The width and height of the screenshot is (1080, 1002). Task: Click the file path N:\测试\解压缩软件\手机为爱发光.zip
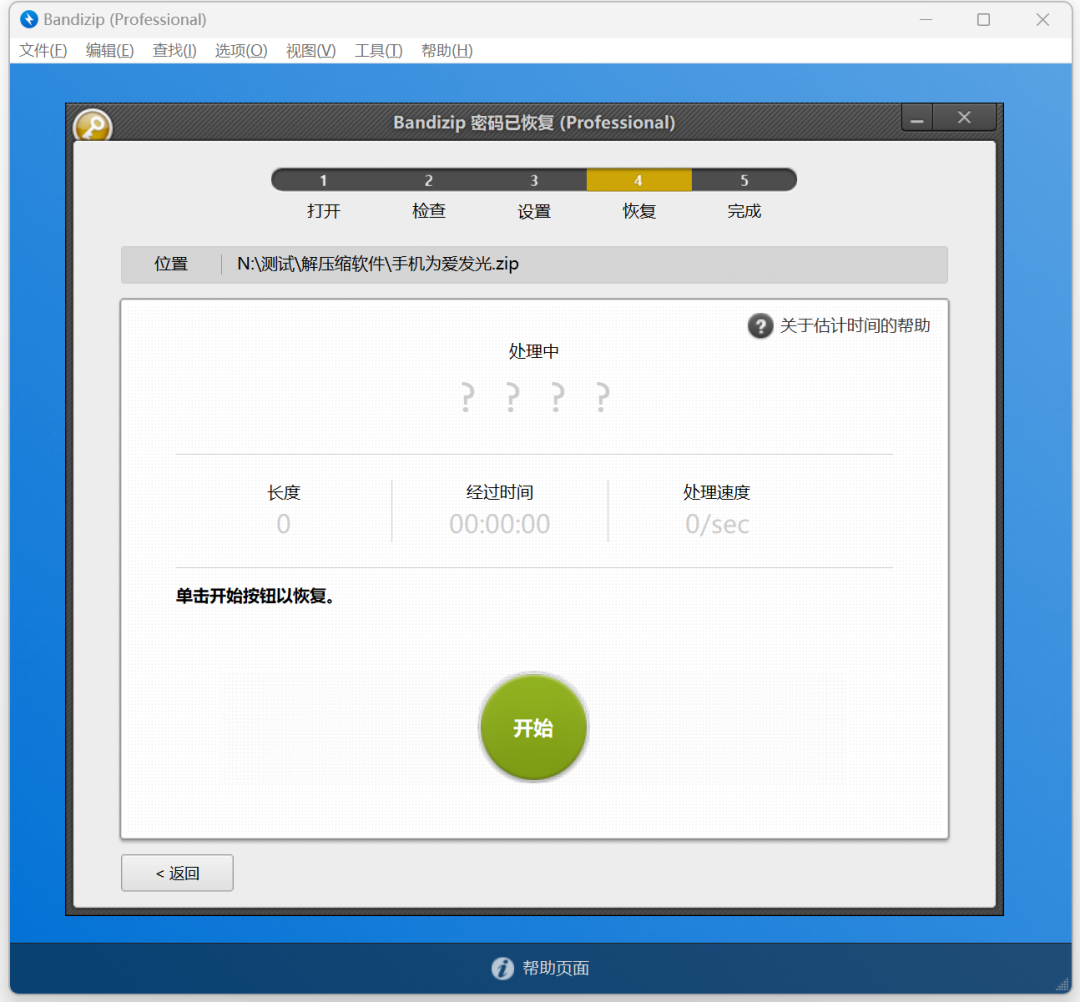[377, 264]
